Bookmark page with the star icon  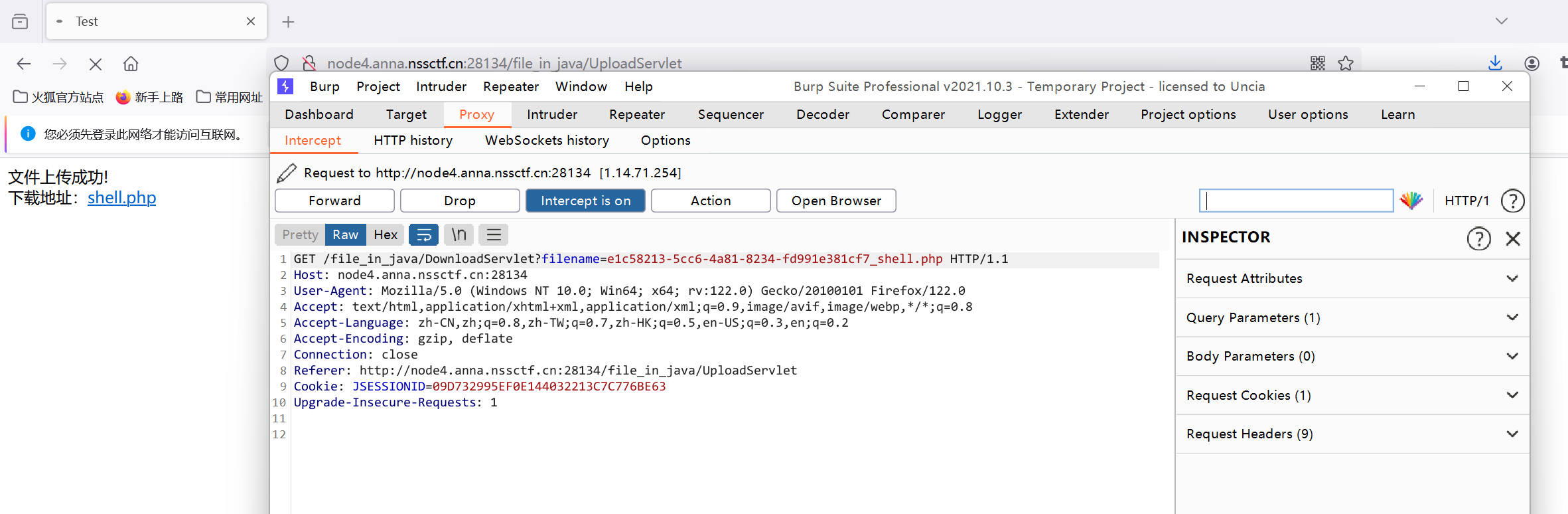pos(1346,63)
